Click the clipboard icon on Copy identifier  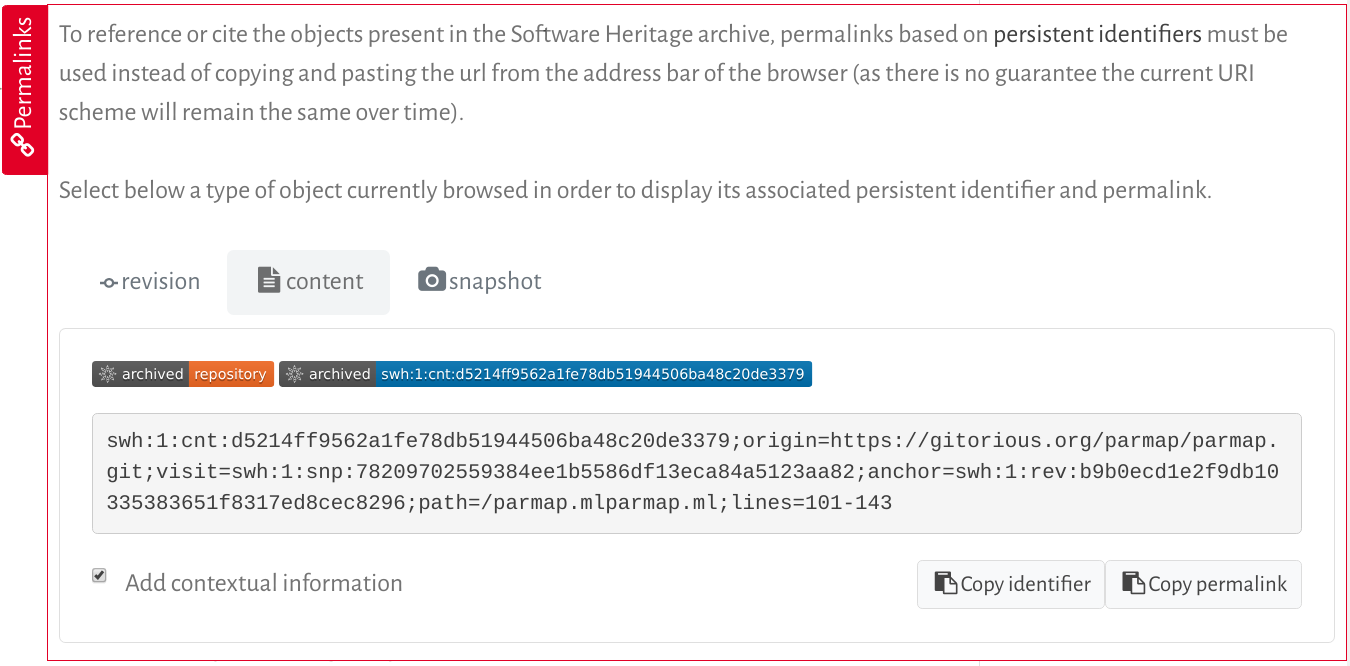click(x=945, y=583)
